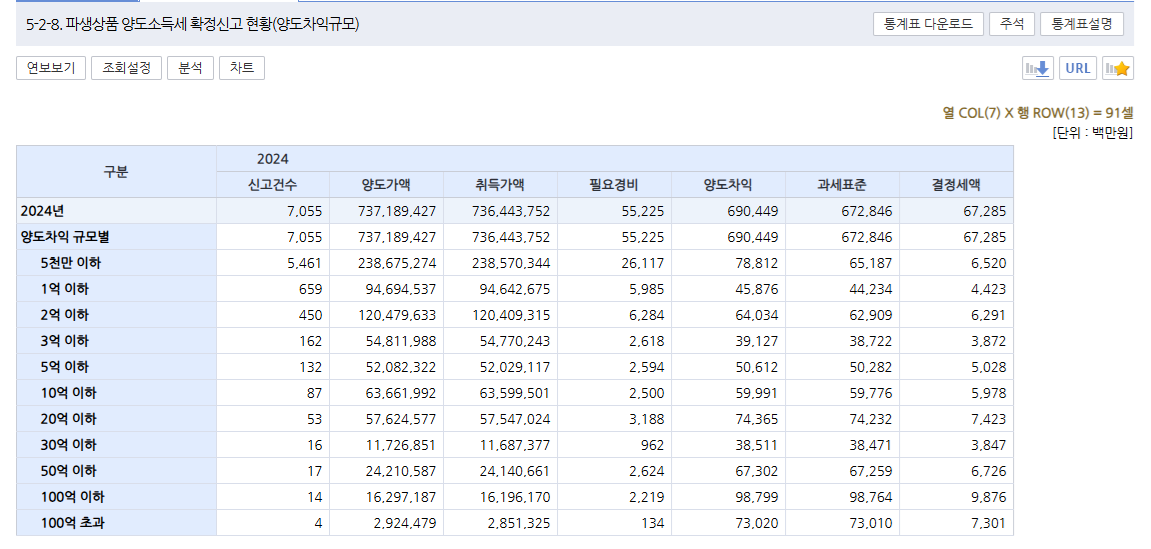Image resolution: width=1151 pixels, height=549 pixels.
Task: Open the 차트 chart view
Action: click(x=242, y=68)
